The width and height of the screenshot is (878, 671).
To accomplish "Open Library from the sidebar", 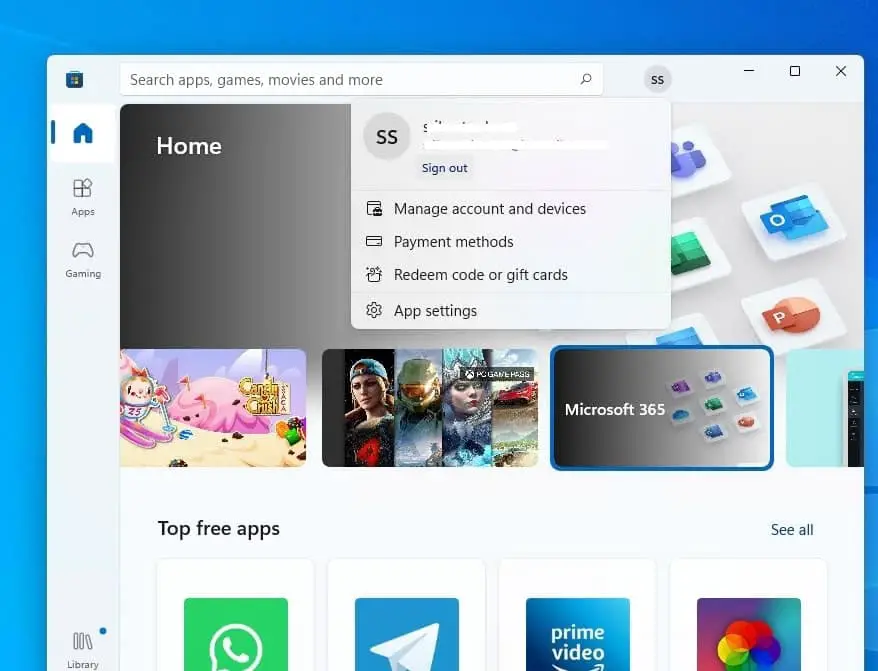I will (x=83, y=649).
